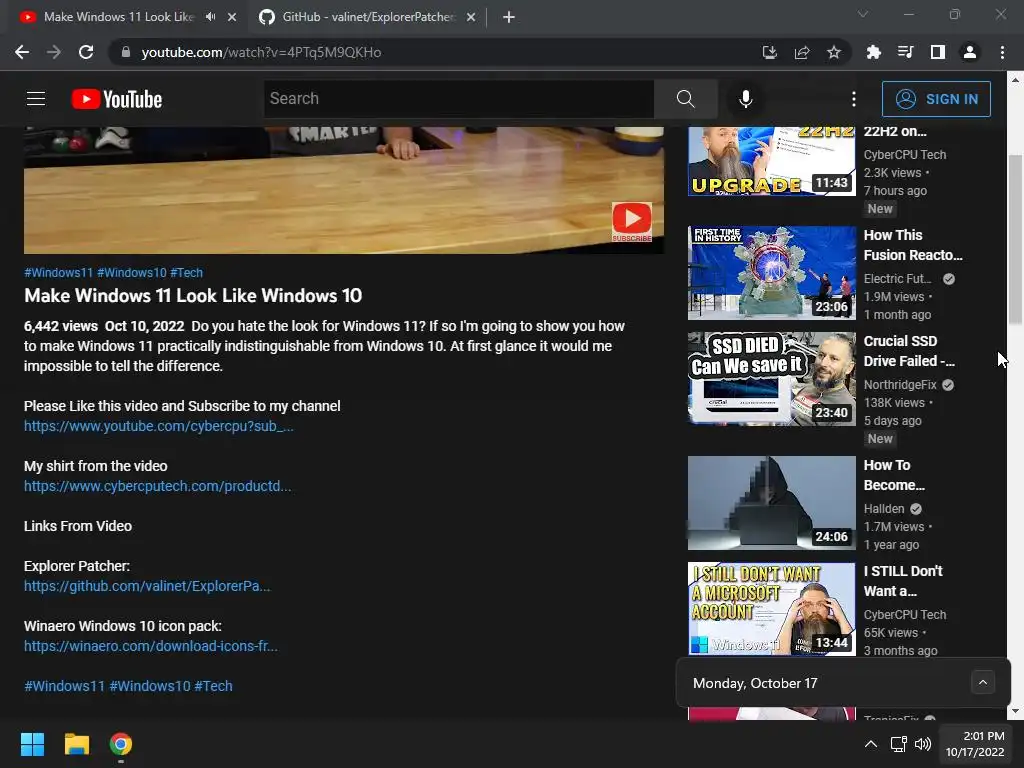The width and height of the screenshot is (1024, 768).
Task: Share this page icon
Action: click(802, 52)
